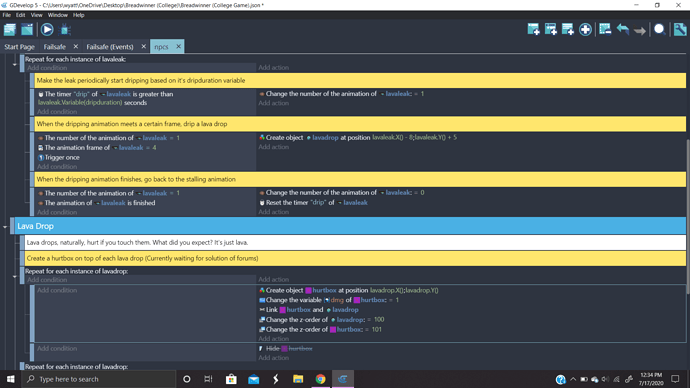Add condition beside Create object hurtbox
690x388 pixels.
coord(57,290)
